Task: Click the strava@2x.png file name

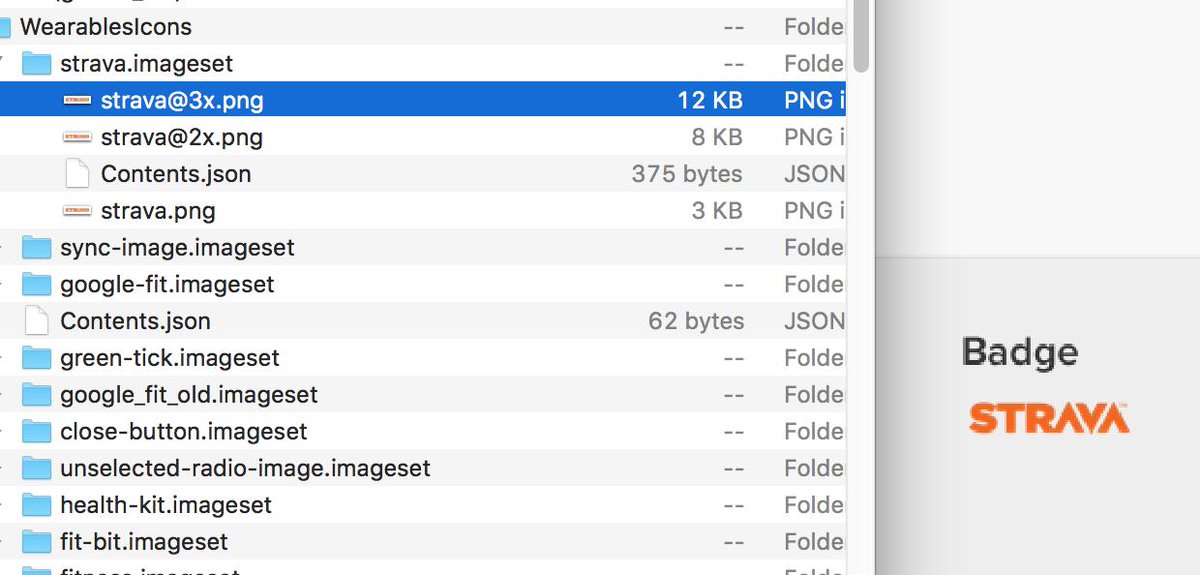Action: click(182, 137)
